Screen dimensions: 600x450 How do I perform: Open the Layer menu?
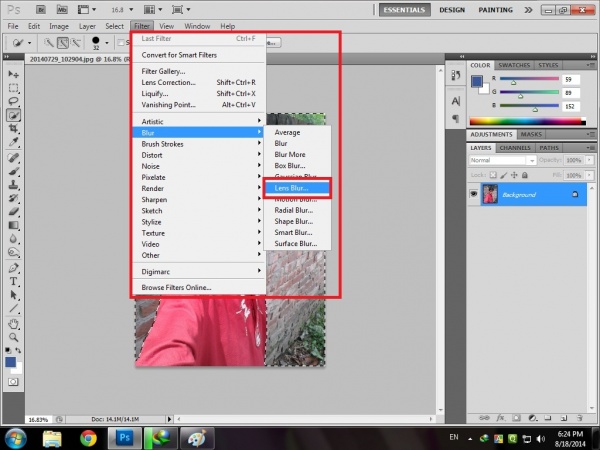(x=87, y=26)
